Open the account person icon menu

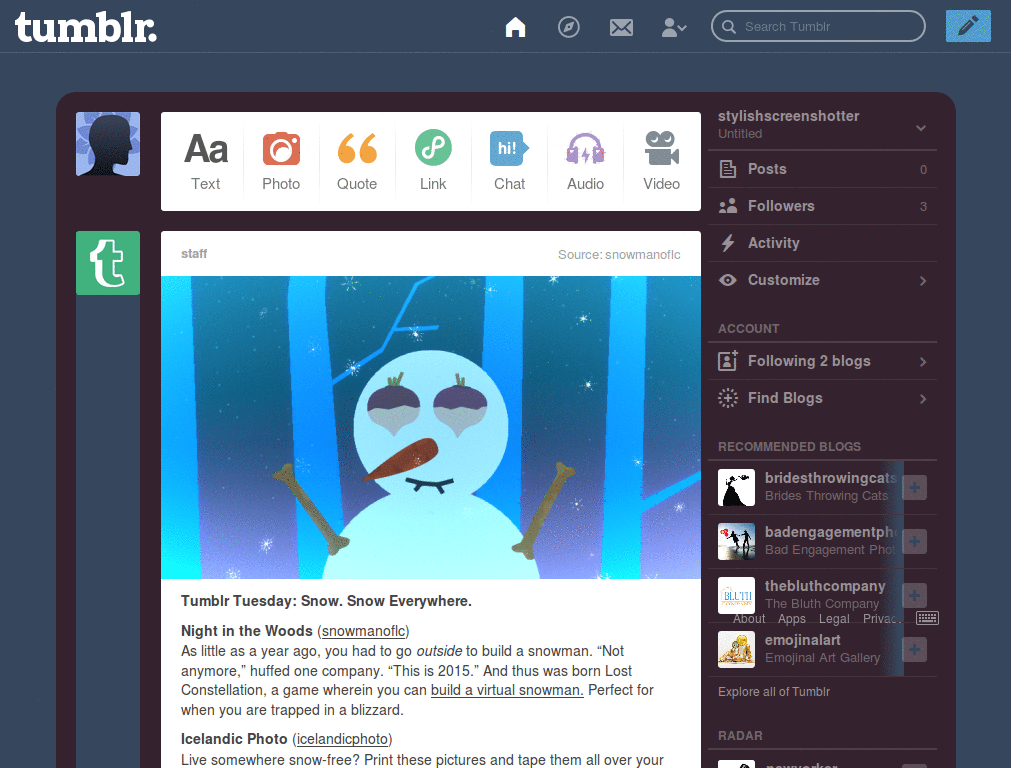click(x=673, y=27)
